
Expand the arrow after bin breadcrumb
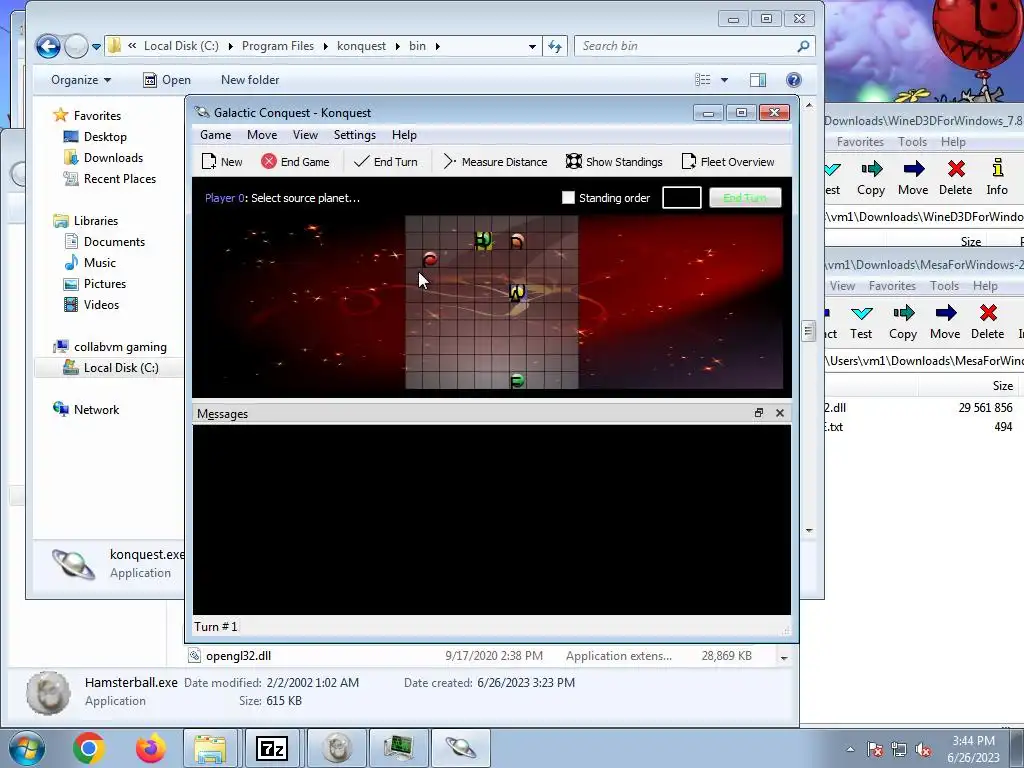[438, 46]
